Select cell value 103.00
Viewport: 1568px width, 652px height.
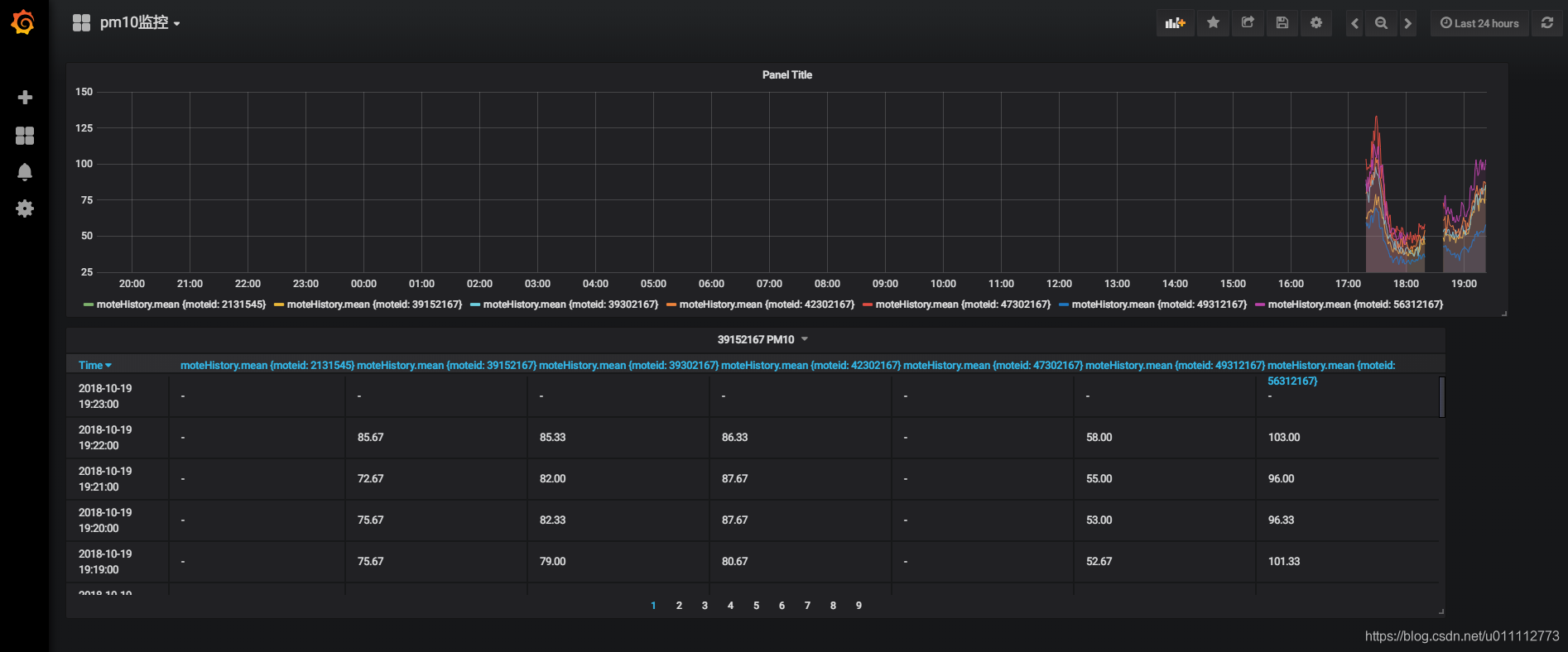(x=1284, y=437)
